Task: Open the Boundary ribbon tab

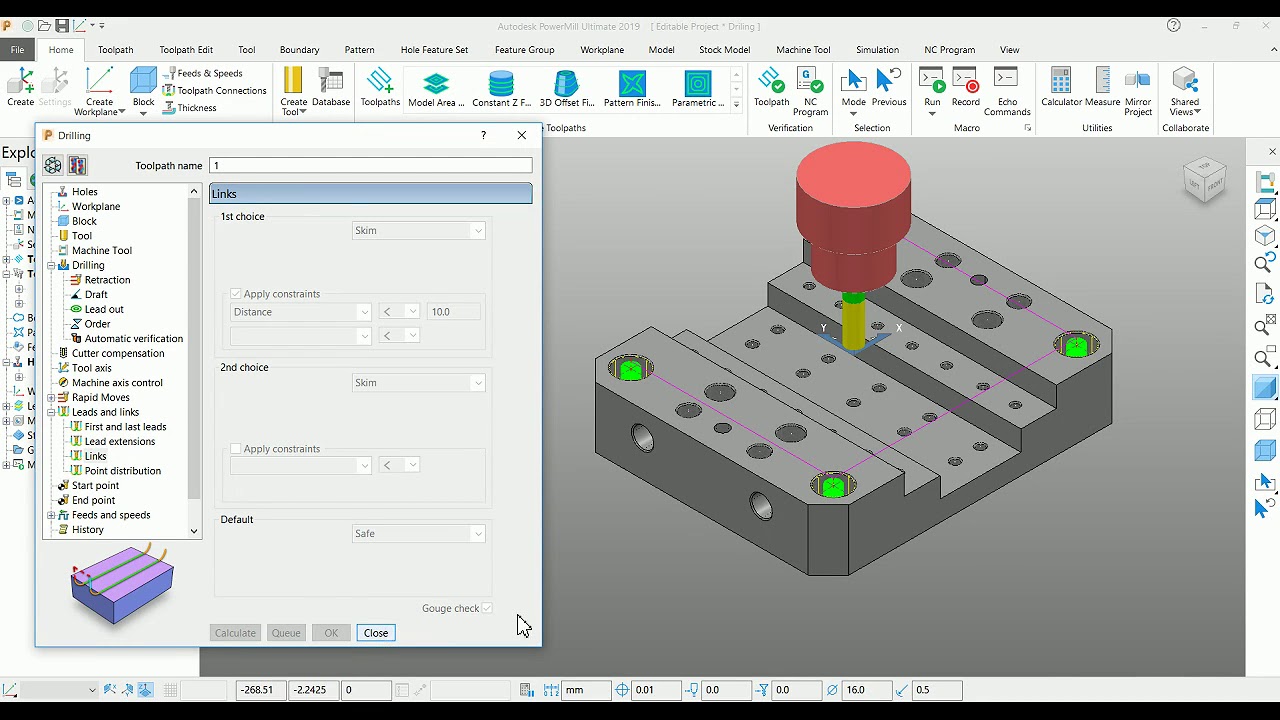Action: tap(299, 50)
